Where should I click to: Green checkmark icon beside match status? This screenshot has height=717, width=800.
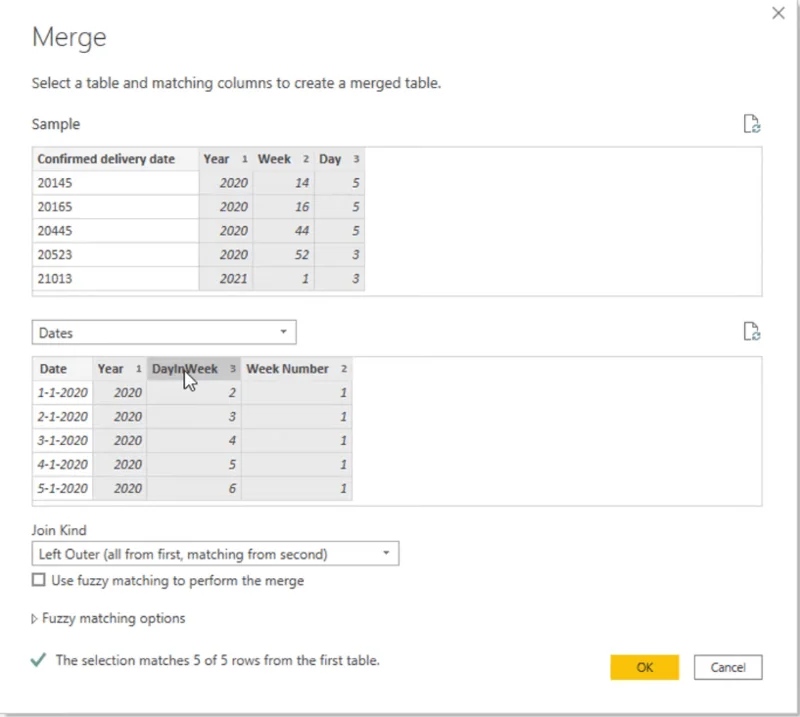click(38, 660)
